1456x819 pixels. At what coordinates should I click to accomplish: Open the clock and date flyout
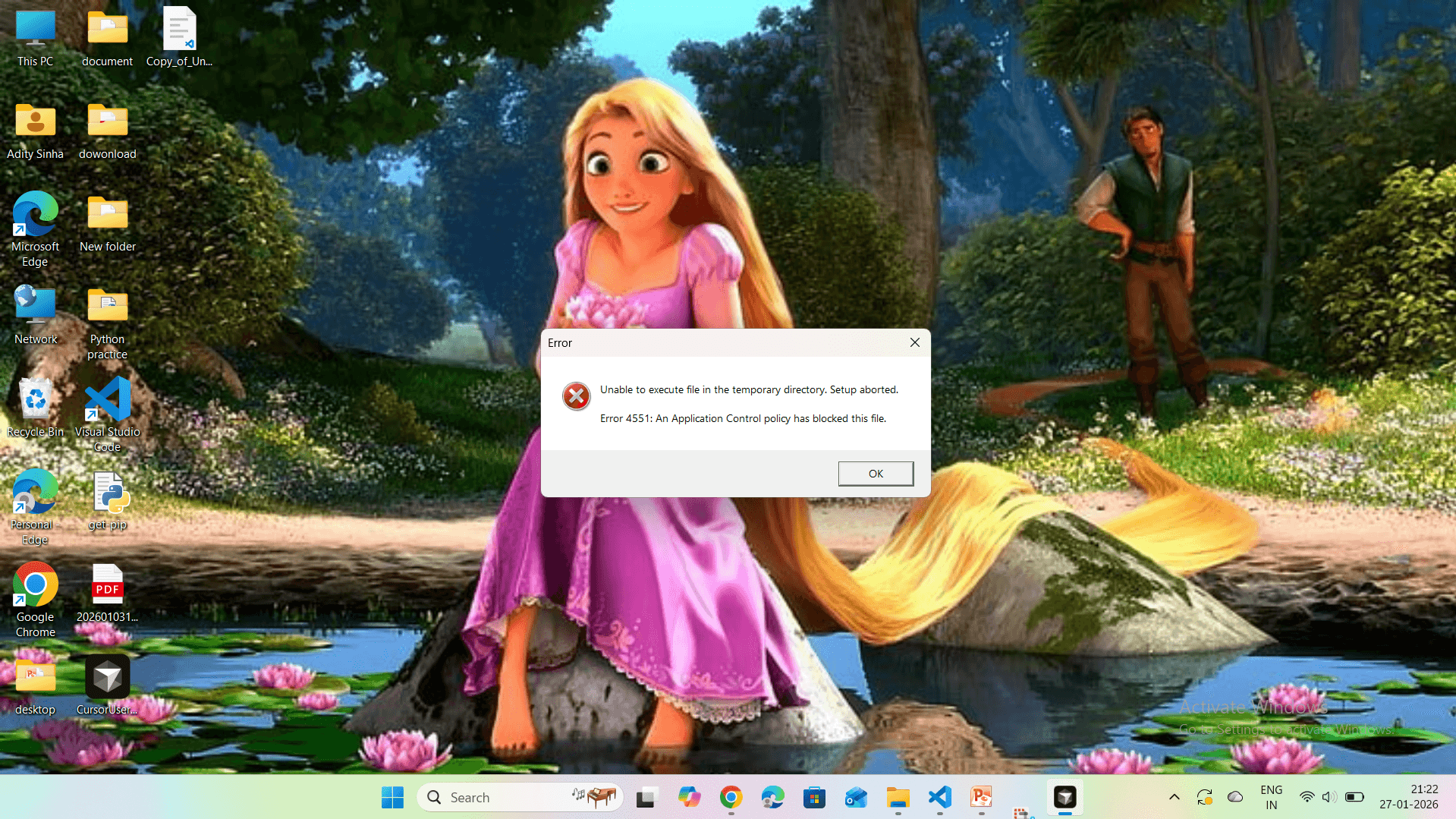[x=1408, y=797]
